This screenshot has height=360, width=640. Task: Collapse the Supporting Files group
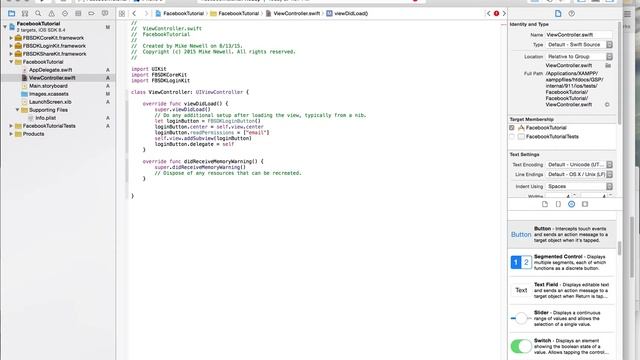[x=18, y=110]
